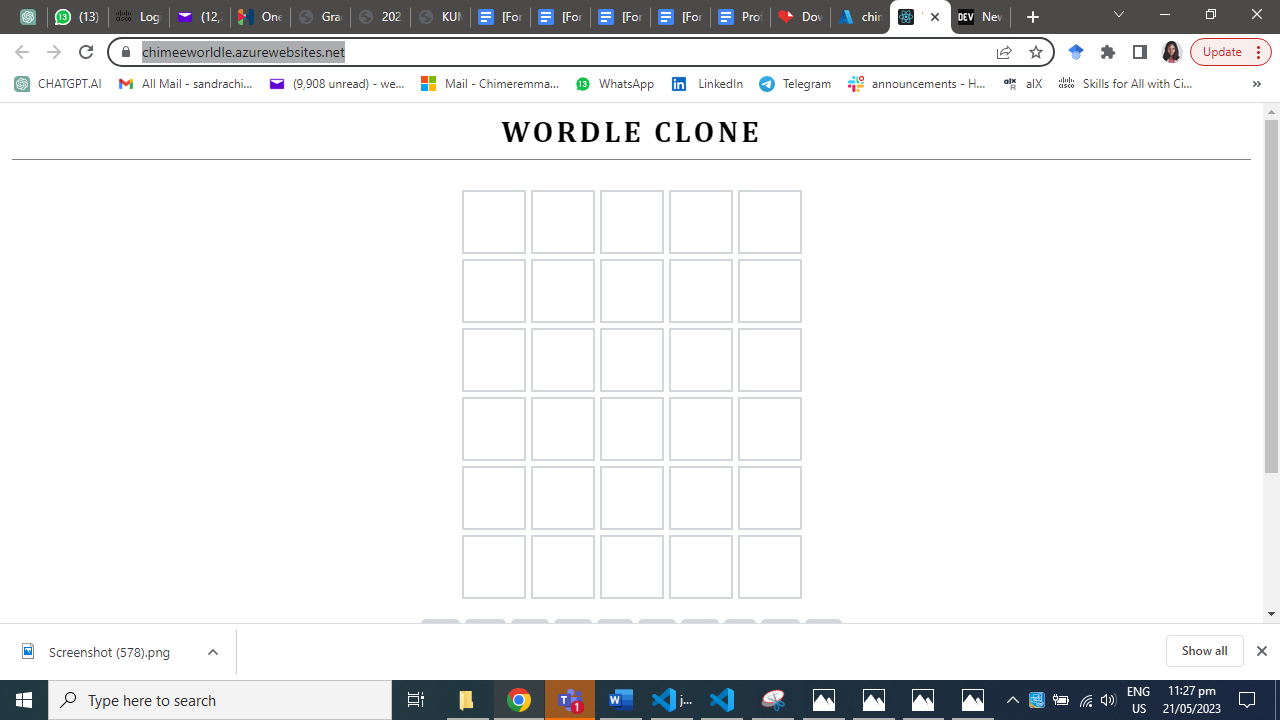This screenshot has height=720, width=1280.
Task: Switch to Google Chrome on the taskbar
Action: (519, 700)
